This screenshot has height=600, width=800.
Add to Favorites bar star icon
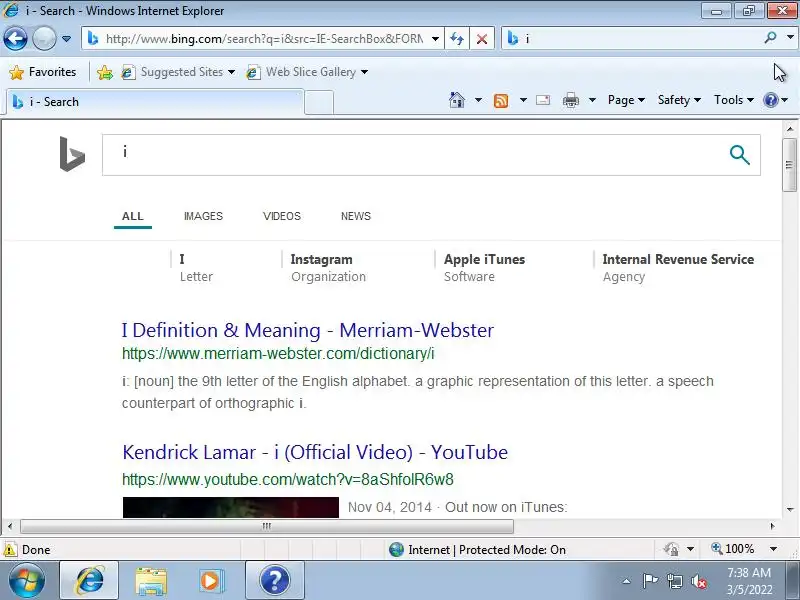coord(105,72)
